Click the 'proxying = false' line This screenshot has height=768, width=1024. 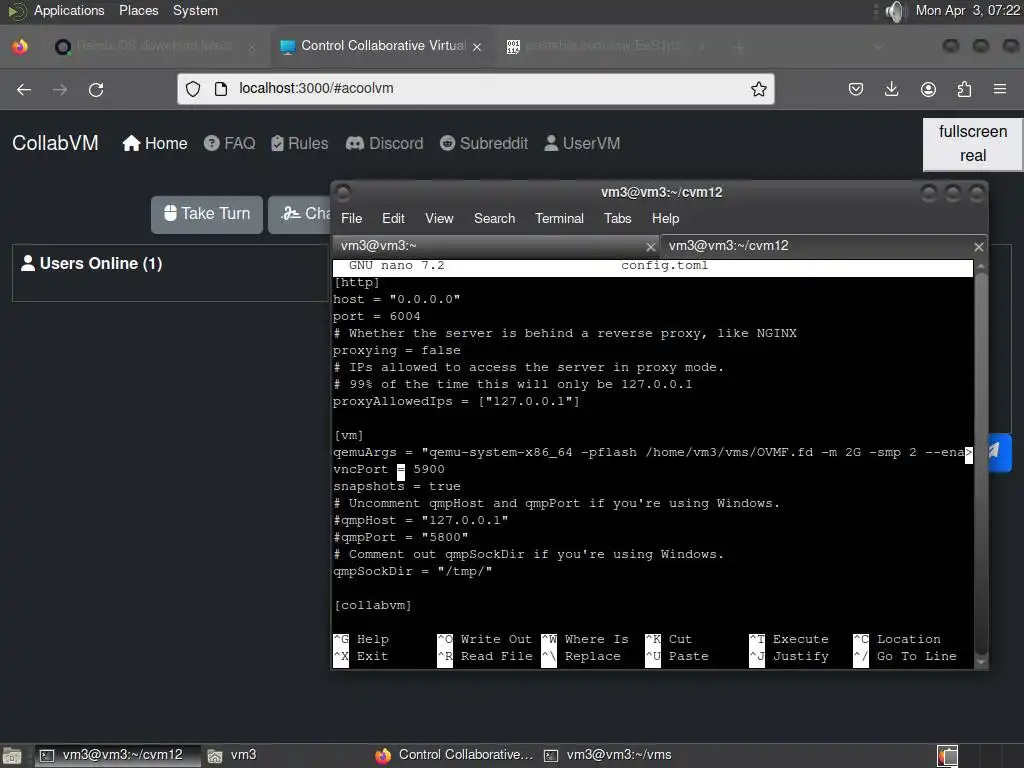coord(396,351)
